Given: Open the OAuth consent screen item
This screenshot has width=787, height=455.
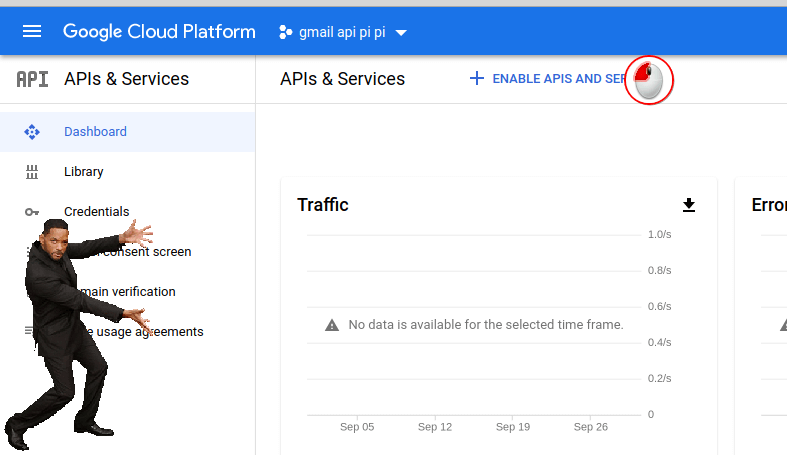Looking at the screenshot, I should pos(127,252).
